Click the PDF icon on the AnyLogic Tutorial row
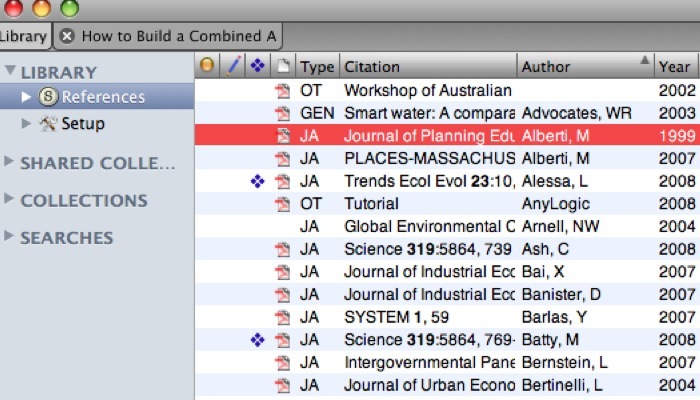Viewport: 700px width, 400px height. [283, 204]
